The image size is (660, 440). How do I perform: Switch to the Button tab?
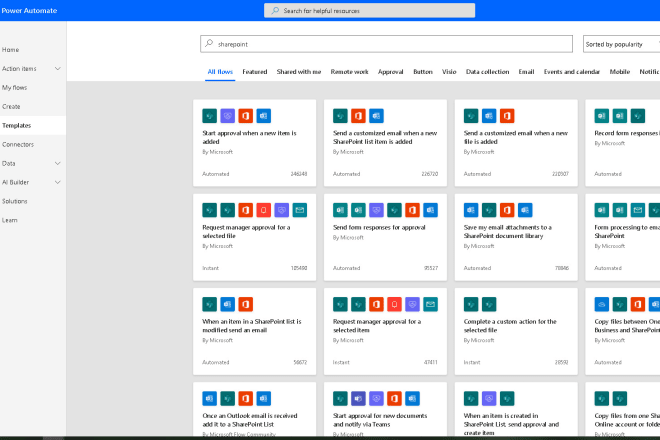423,72
